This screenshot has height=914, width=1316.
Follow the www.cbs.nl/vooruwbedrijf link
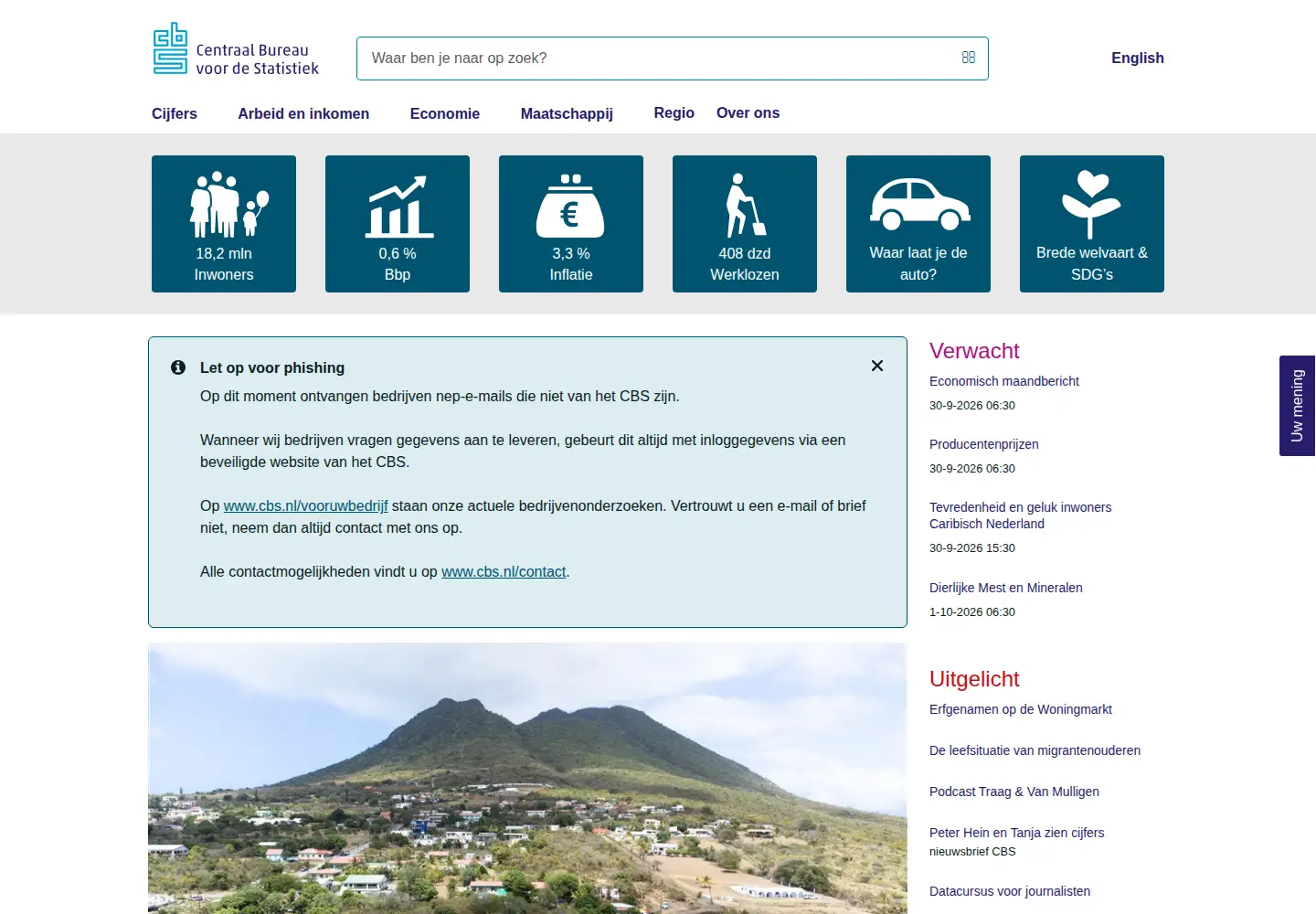(x=306, y=505)
